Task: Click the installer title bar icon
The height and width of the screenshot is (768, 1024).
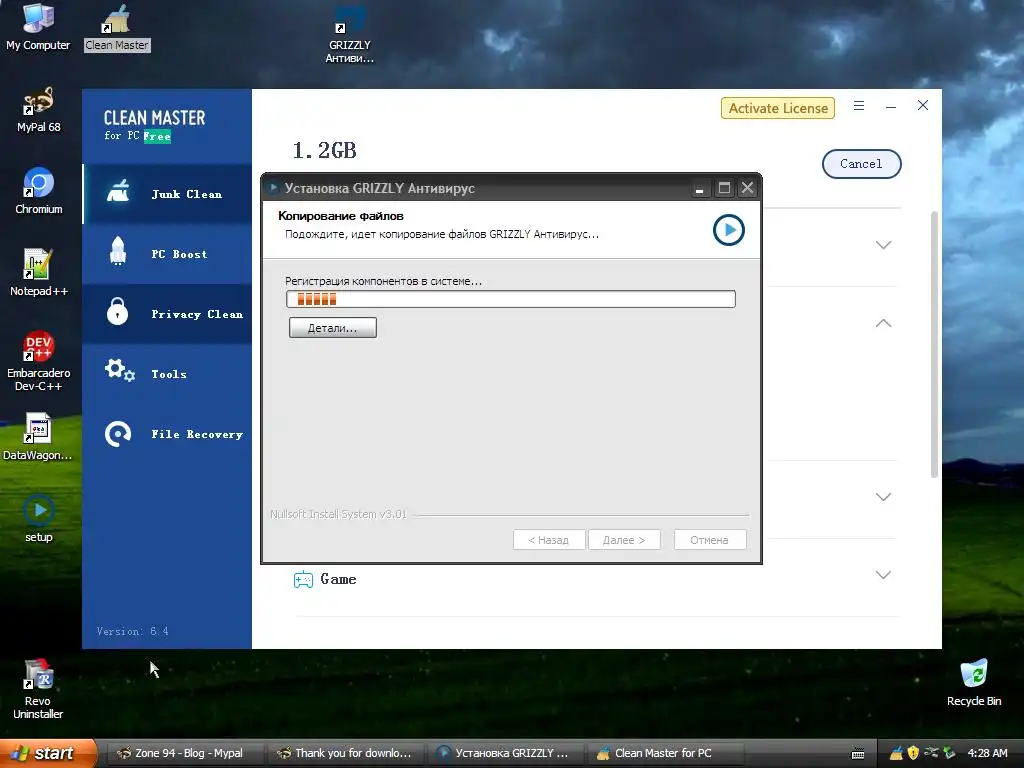Action: pyautogui.click(x=274, y=188)
